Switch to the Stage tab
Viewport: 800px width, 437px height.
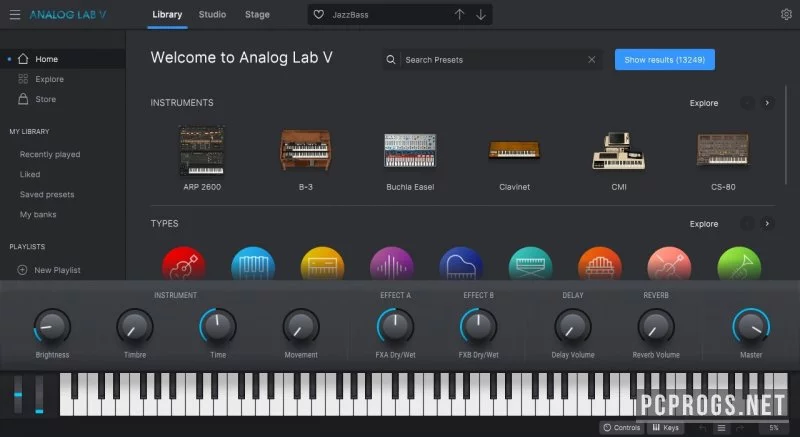pos(257,14)
